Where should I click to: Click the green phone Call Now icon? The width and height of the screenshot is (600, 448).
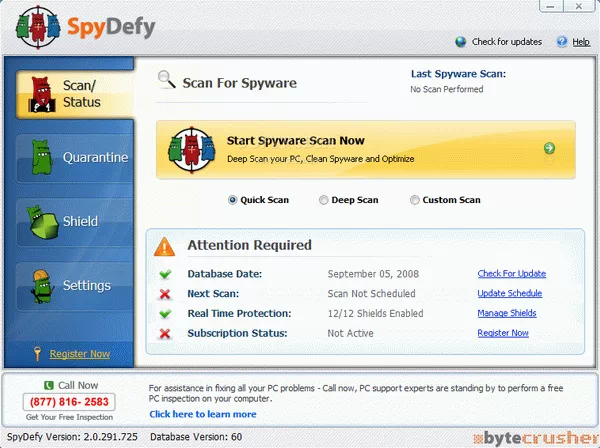click(x=48, y=385)
